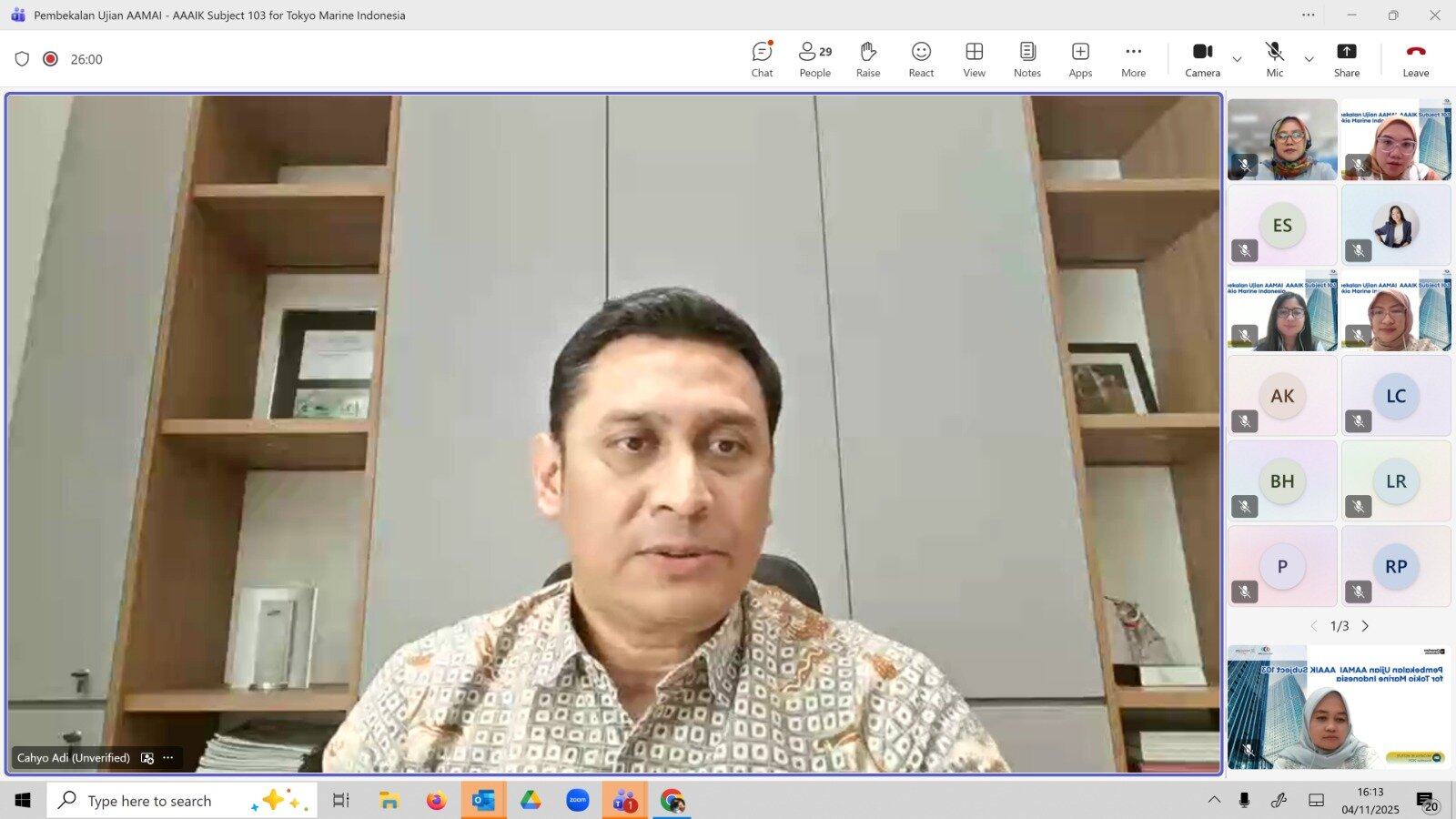Open the Notes panel

[1026, 59]
